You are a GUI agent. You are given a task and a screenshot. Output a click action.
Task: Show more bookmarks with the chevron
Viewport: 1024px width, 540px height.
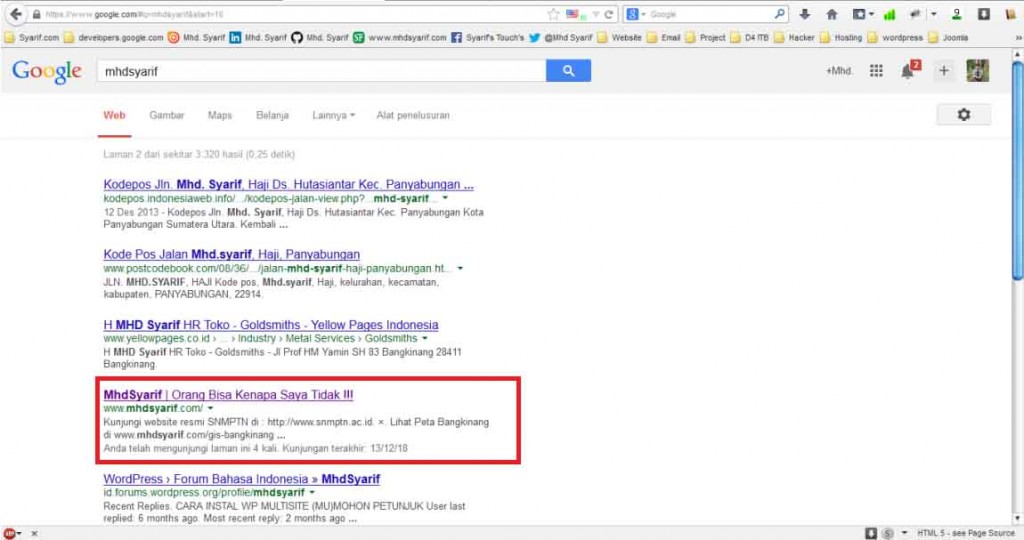tap(1017, 38)
